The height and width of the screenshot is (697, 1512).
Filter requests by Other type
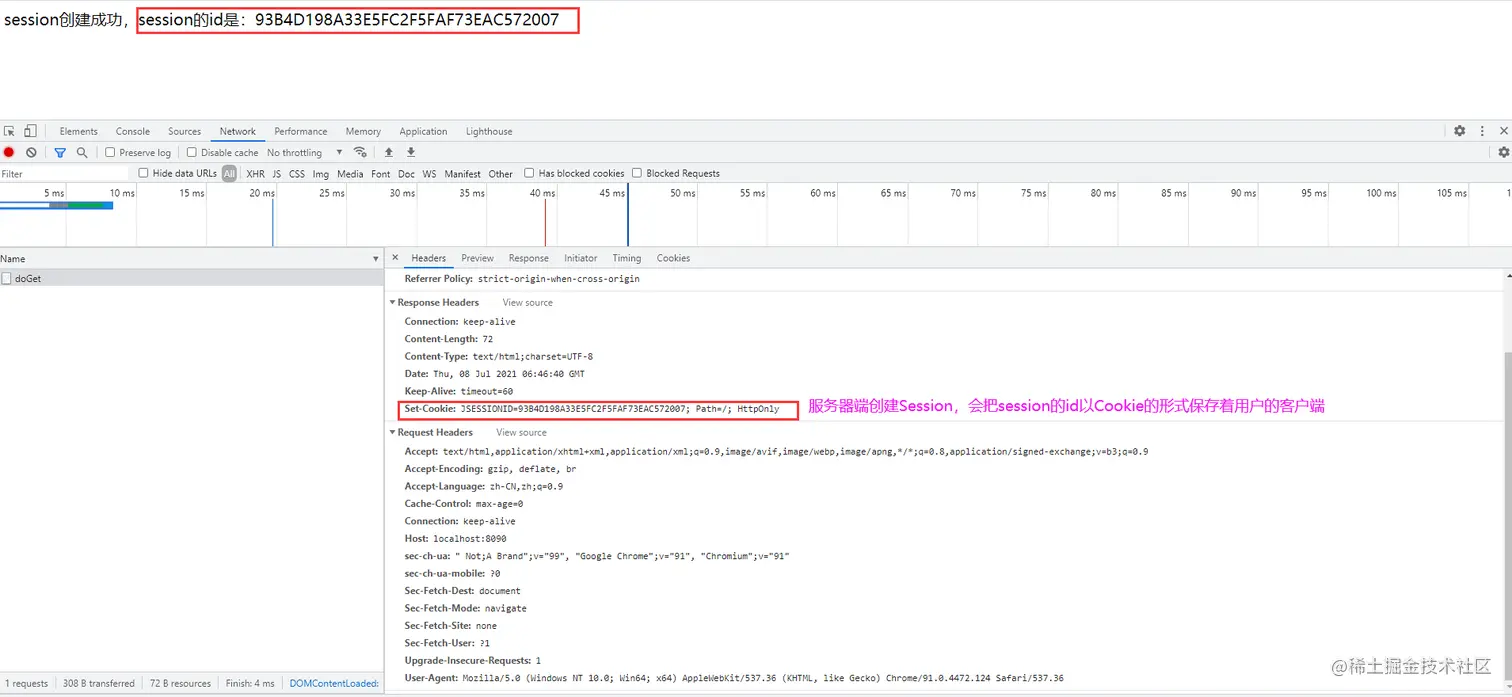tap(501, 173)
